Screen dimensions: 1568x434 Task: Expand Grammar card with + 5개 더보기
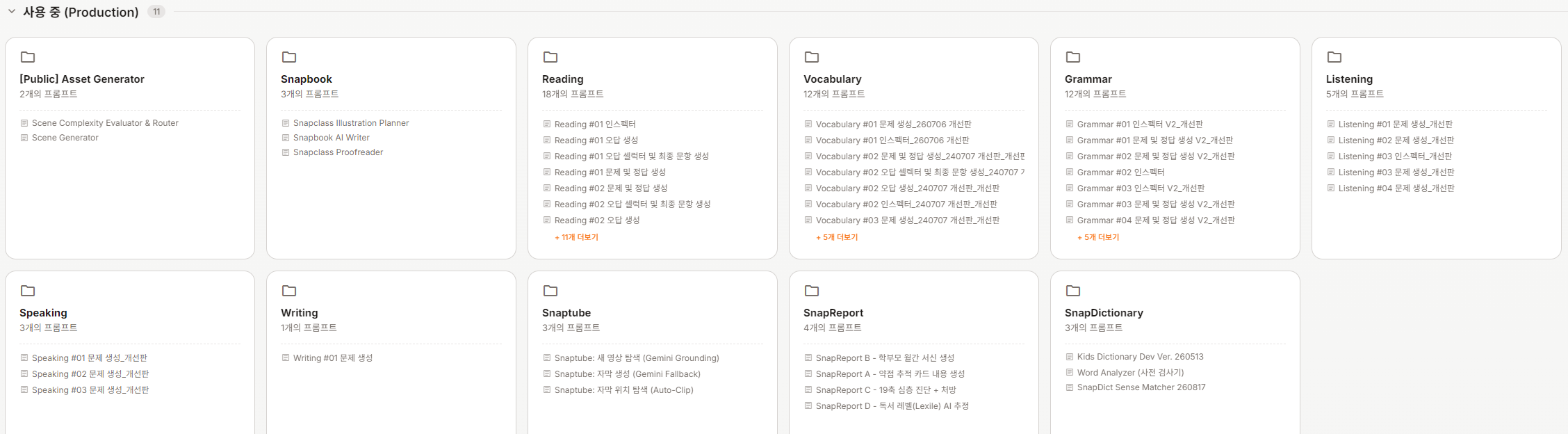click(x=1098, y=237)
